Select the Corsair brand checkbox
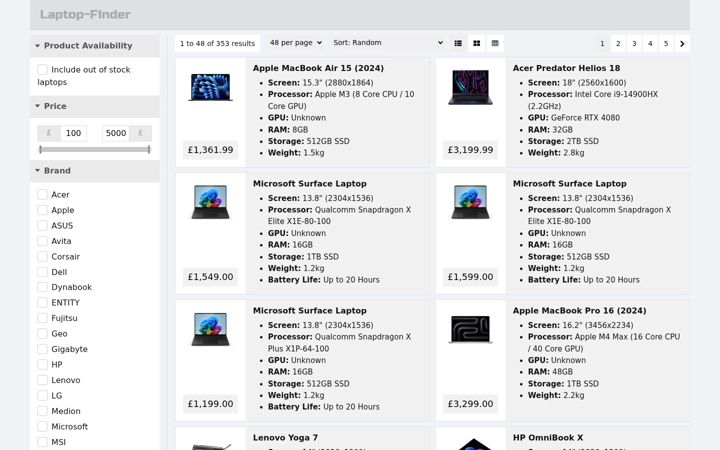The width and height of the screenshot is (720, 450). coord(42,257)
